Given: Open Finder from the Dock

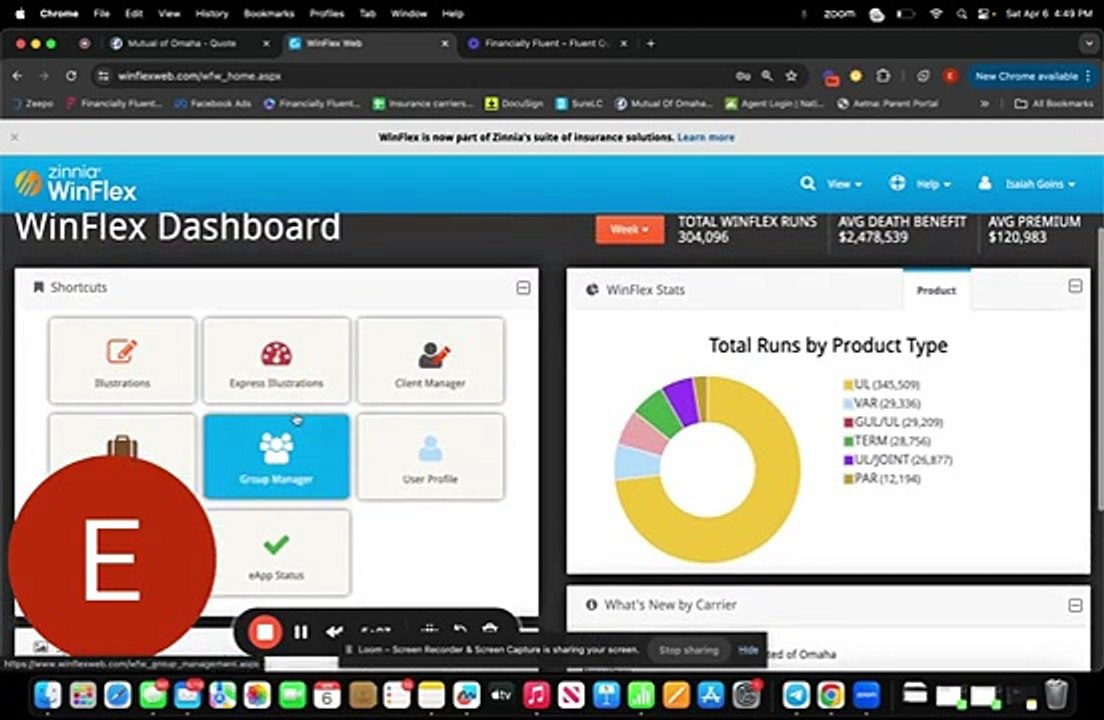Looking at the screenshot, I should pyautogui.click(x=48, y=695).
